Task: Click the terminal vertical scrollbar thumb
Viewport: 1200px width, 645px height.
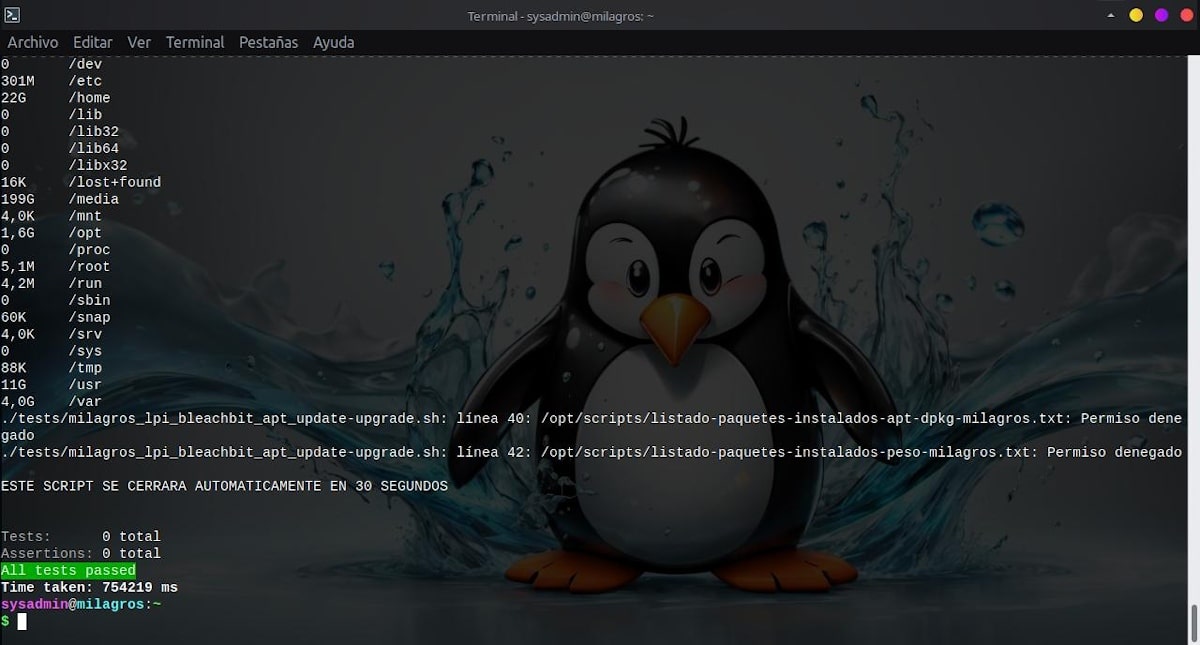Action: point(1195,623)
